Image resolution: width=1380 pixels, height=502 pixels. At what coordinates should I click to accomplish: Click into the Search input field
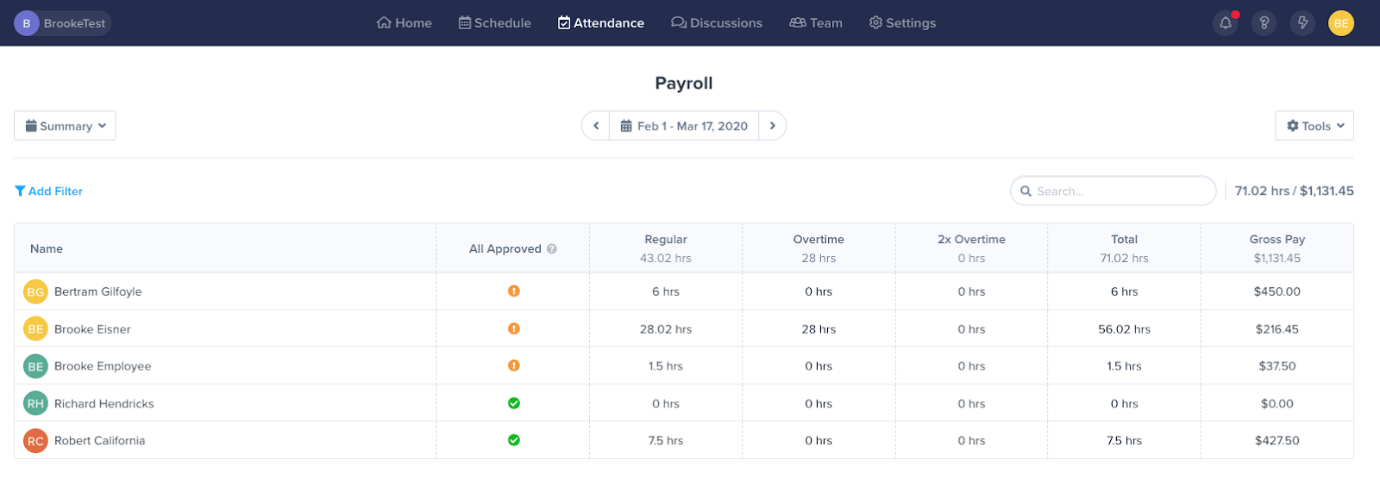(1113, 190)
